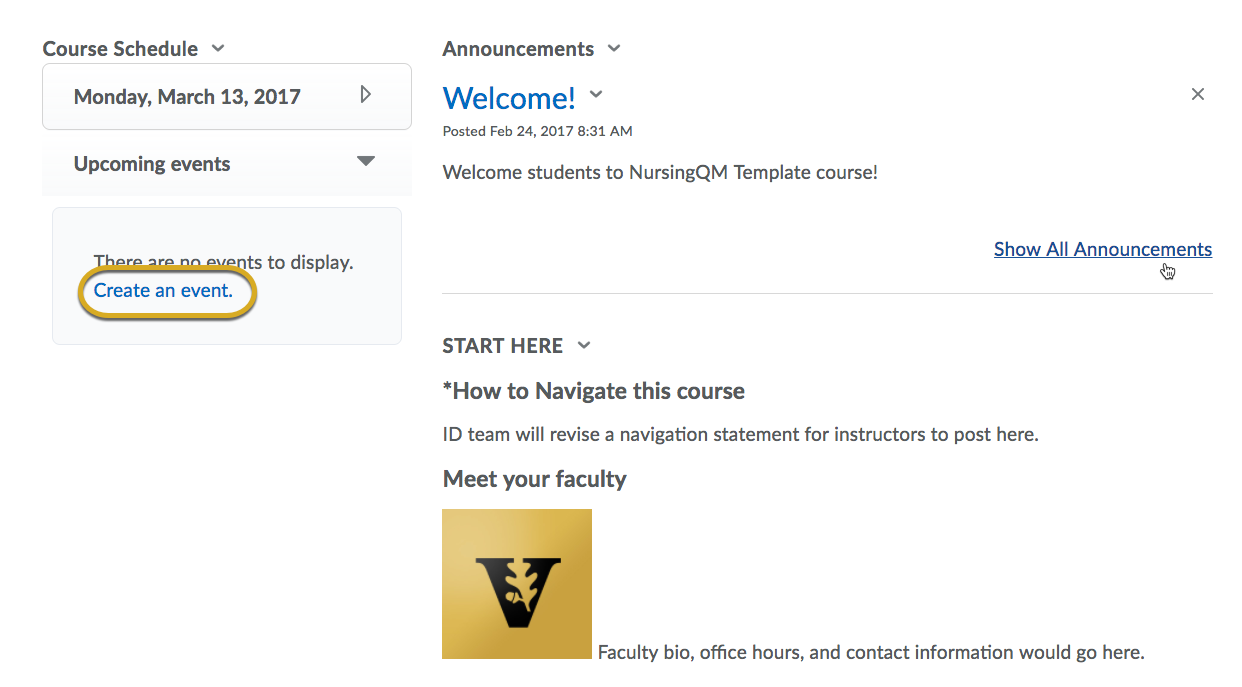Viewport: 1242px width, 687px height.
Task: Click the START HERE heading text
Action: tap(503, 346)
